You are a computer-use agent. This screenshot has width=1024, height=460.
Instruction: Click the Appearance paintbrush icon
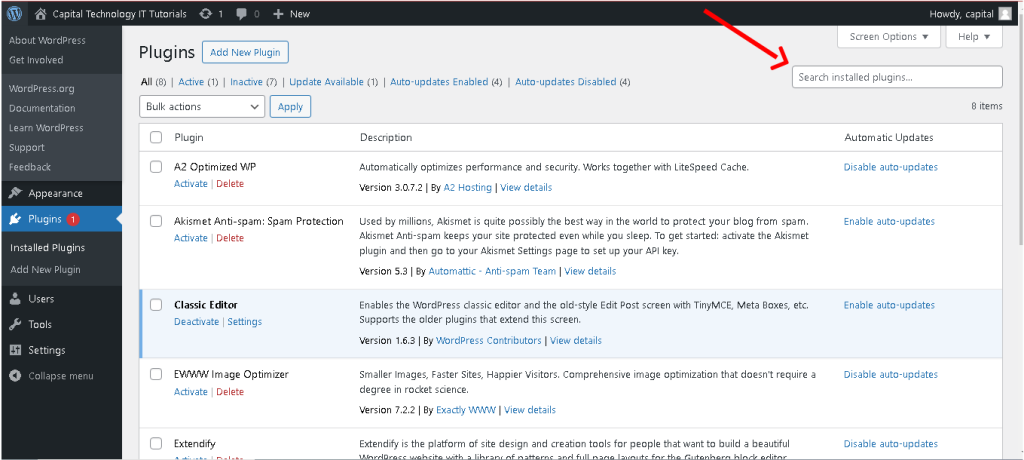point(15,193)
